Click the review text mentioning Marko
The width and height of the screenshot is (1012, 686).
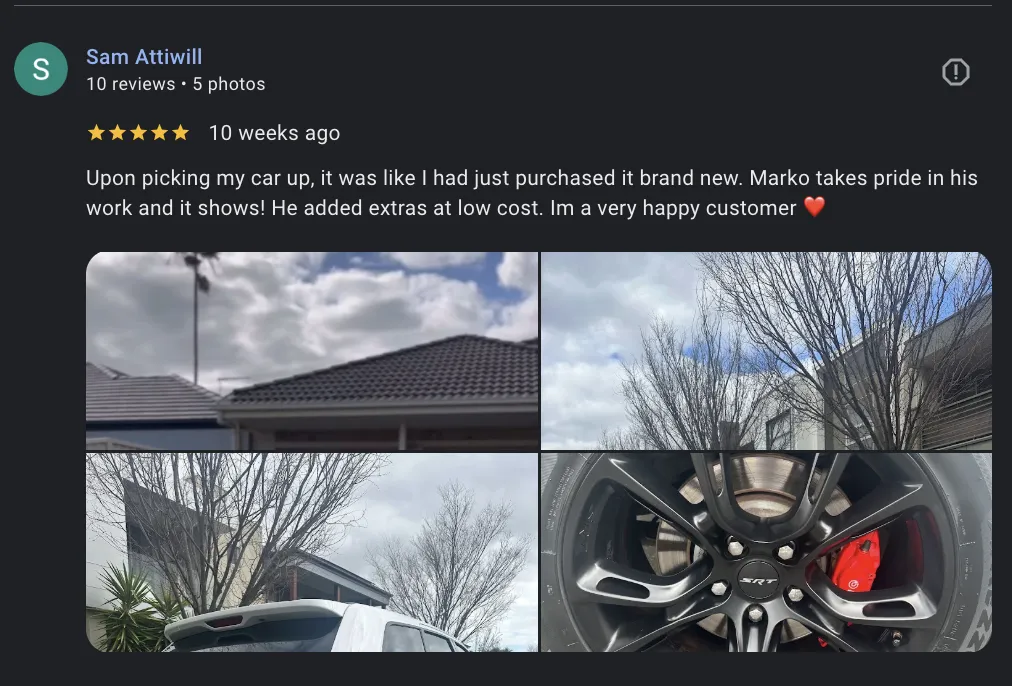(532, 192)
